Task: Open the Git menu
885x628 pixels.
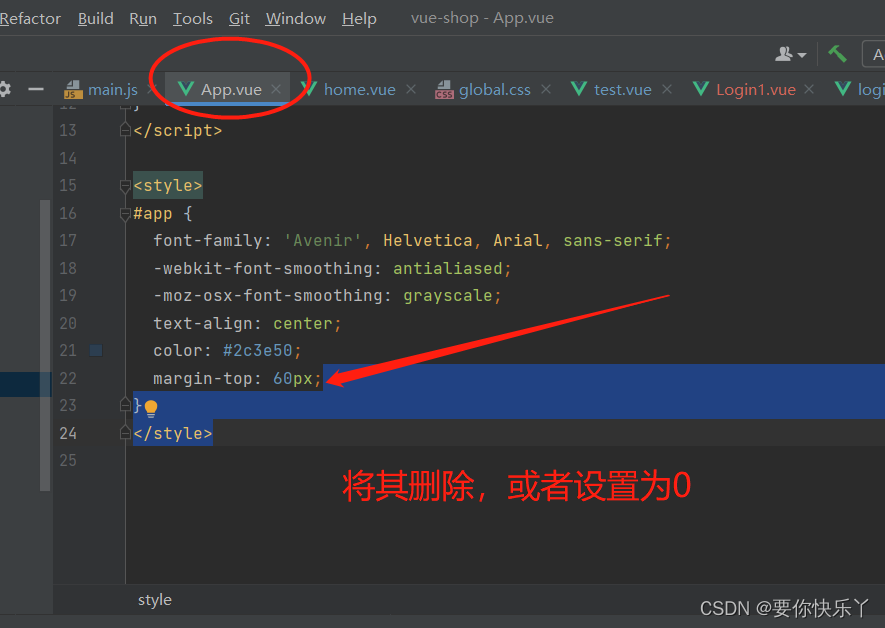Action: (x=239, y=18)
